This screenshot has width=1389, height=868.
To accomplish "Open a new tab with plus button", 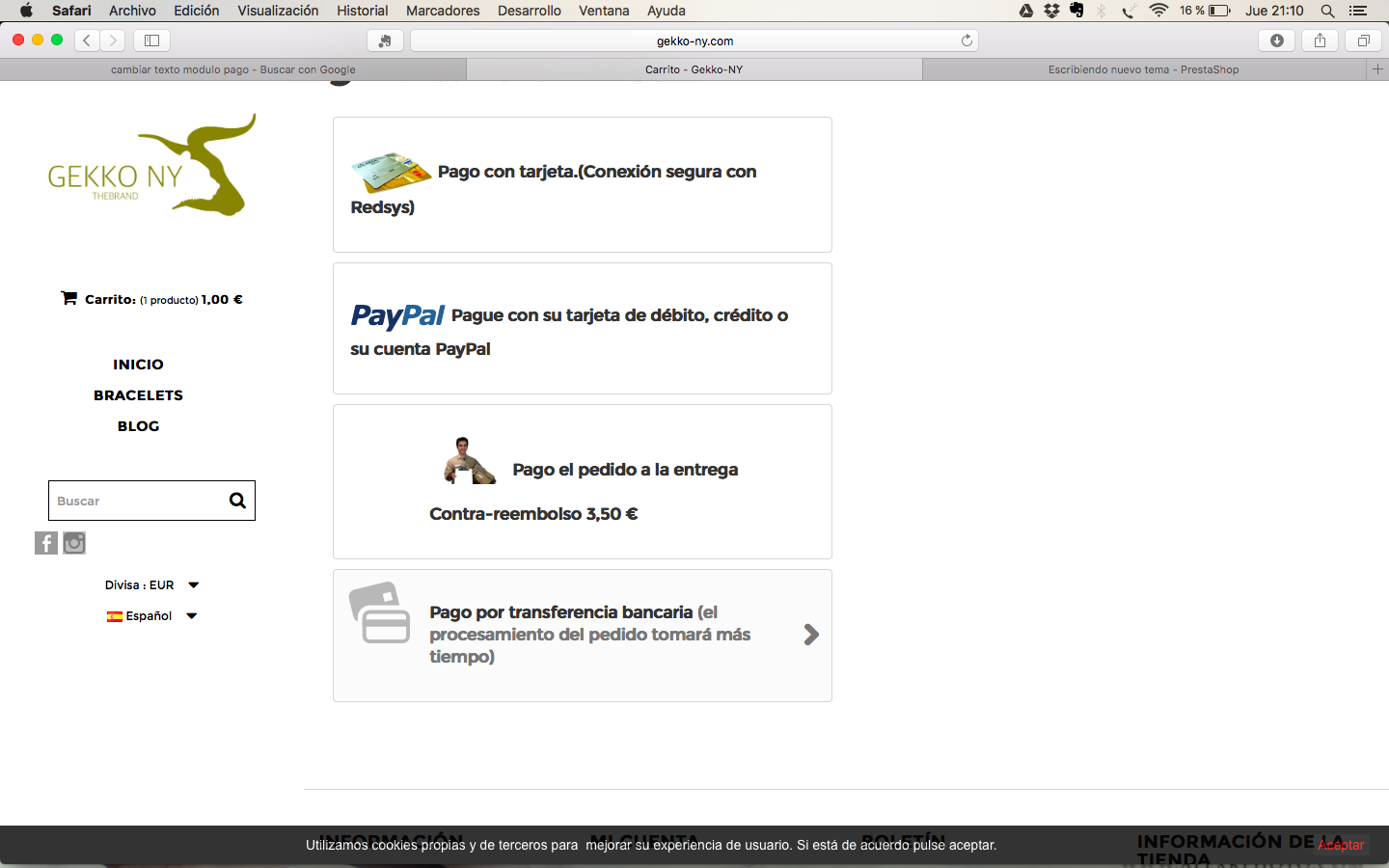I will pyautogui.click(x=1377, y=69).
